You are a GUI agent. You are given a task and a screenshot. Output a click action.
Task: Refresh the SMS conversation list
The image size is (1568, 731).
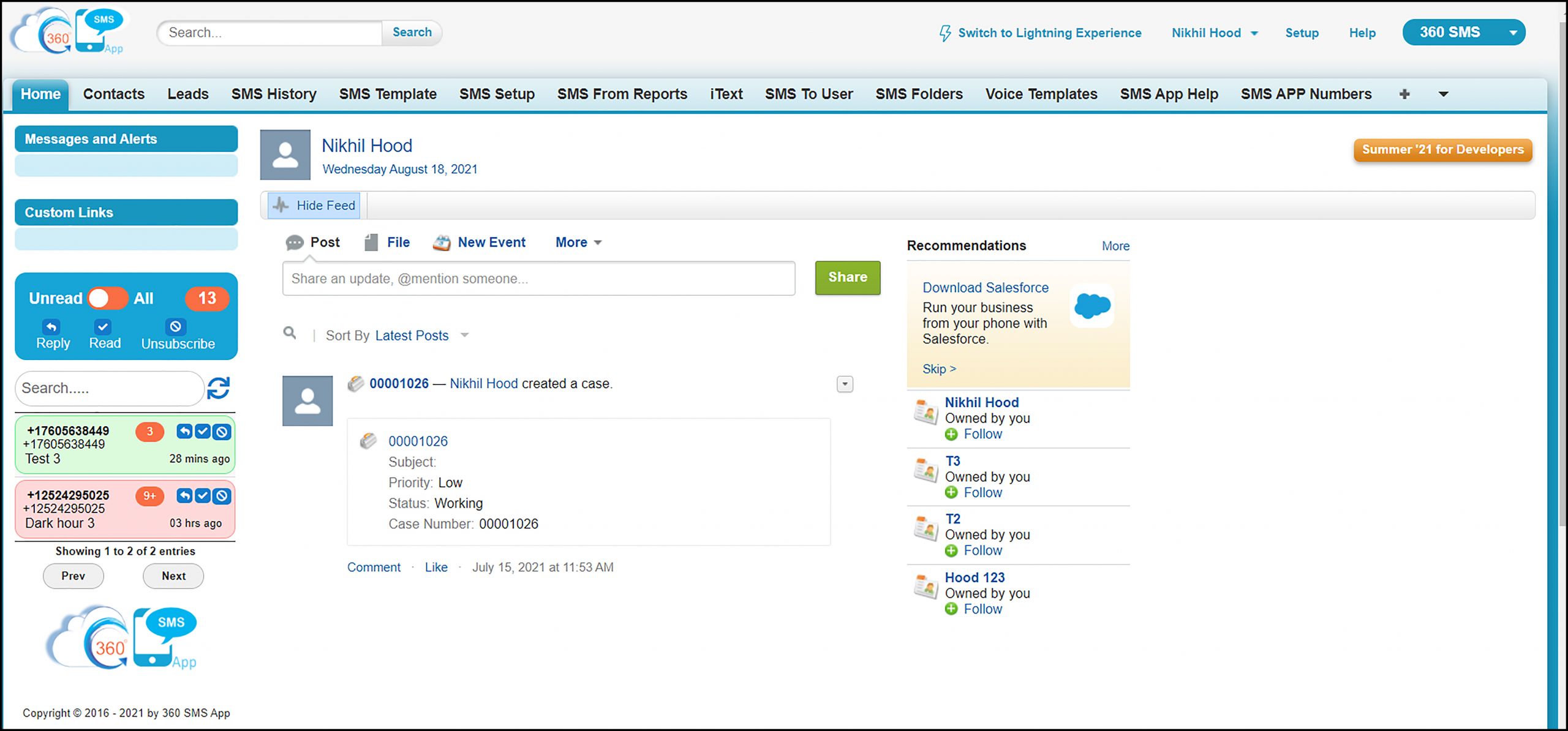(x=218, y=388)
